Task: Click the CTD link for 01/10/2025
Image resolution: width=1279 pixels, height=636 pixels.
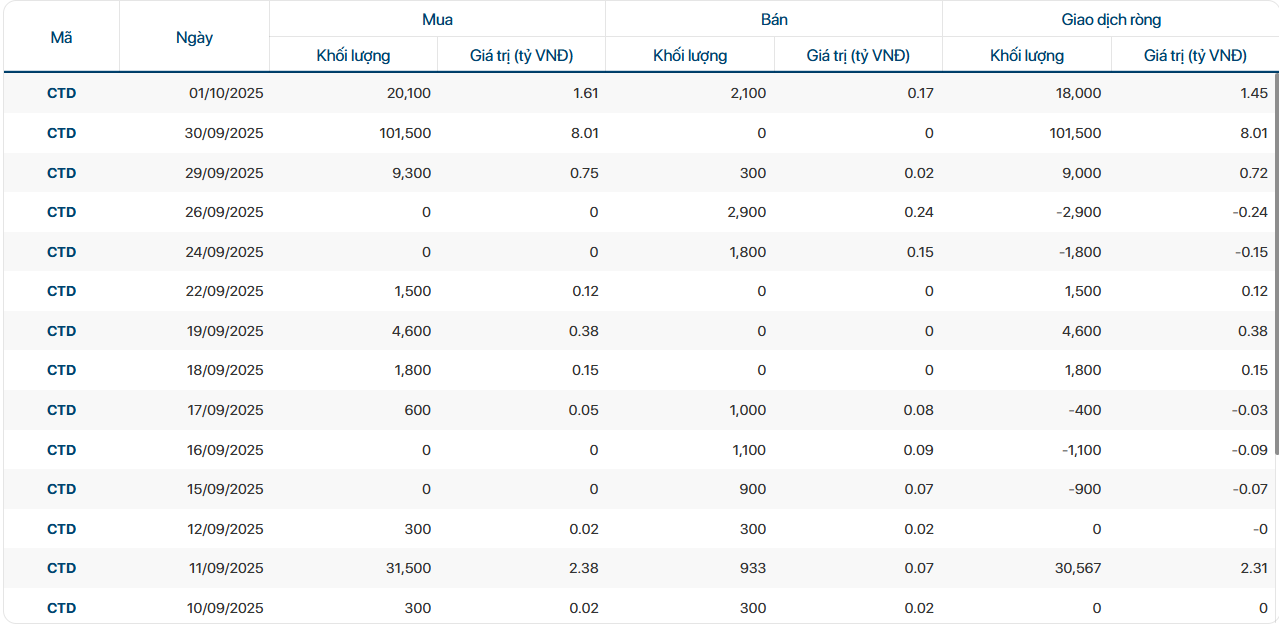Action: coord(61,93)
